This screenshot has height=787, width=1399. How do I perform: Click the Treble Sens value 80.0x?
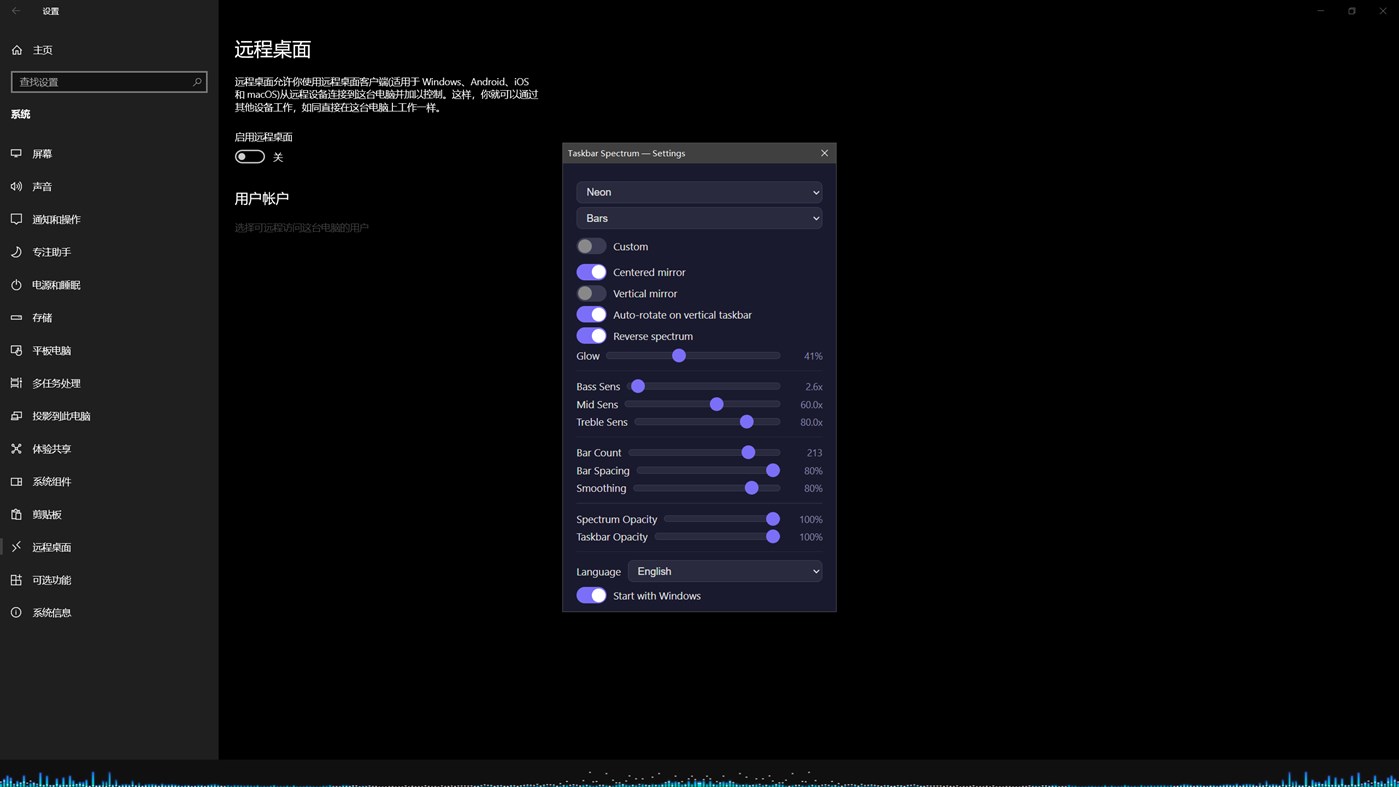(x=811, y=423)
